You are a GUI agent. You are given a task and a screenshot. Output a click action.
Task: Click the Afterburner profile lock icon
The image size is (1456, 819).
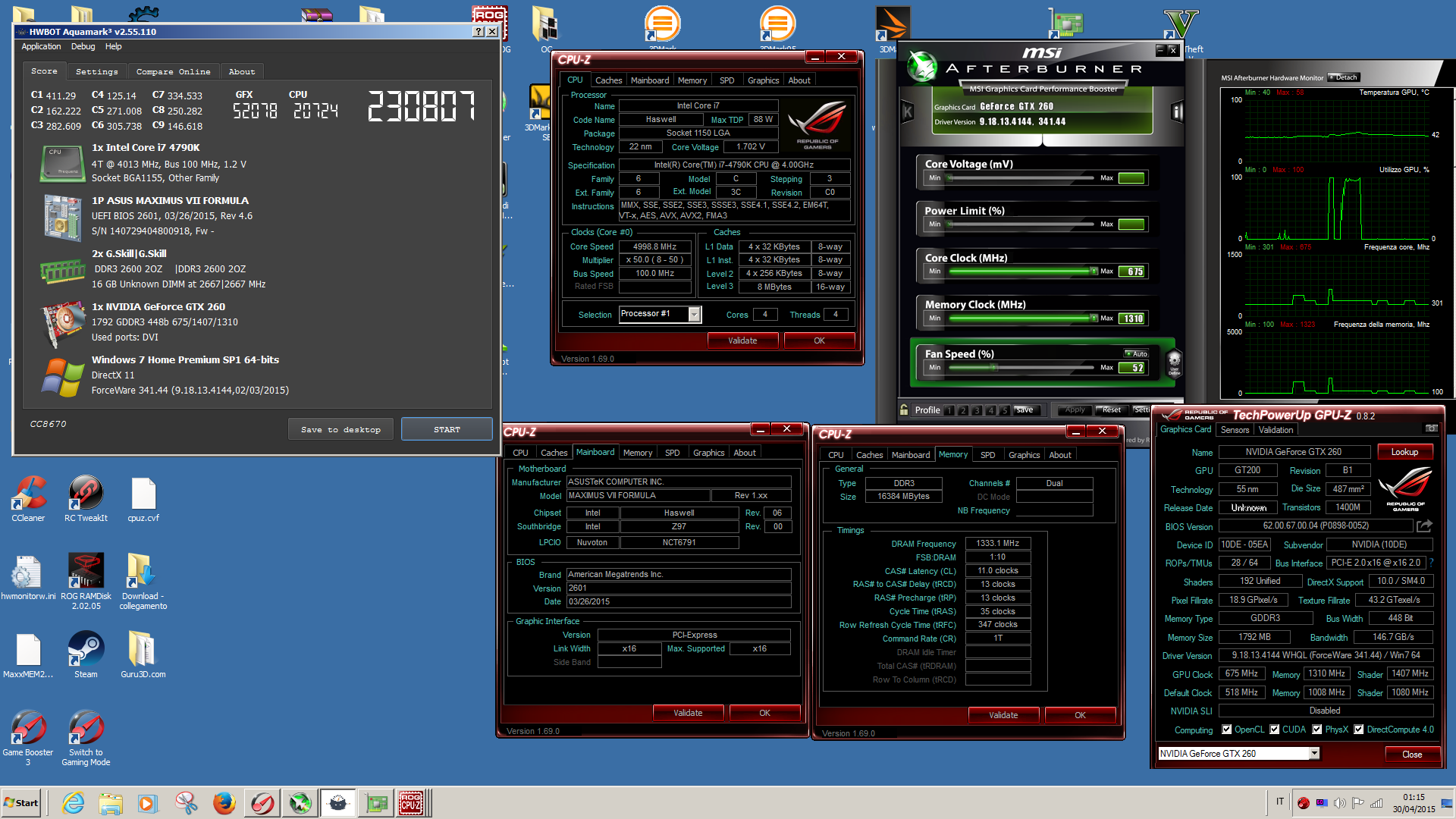coord(904,409)
